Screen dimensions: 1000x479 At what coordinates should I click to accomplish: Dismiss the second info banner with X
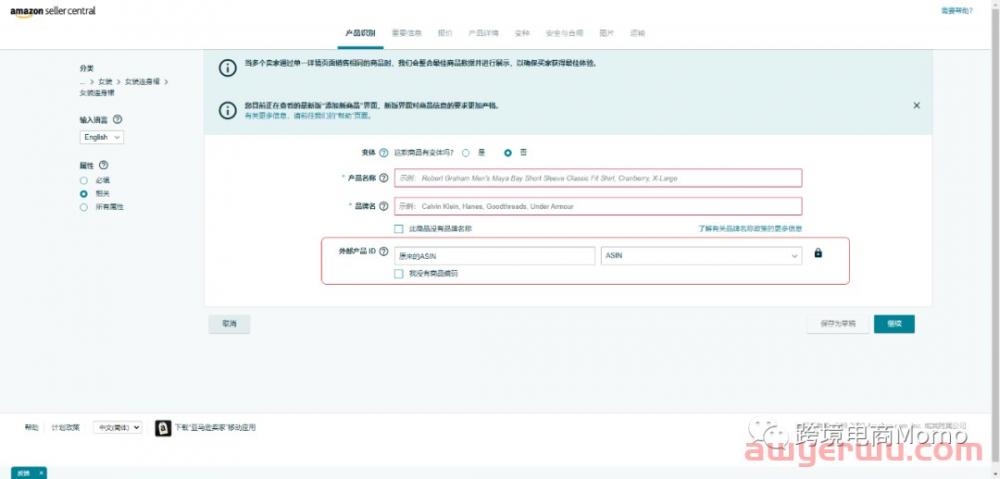916,105
